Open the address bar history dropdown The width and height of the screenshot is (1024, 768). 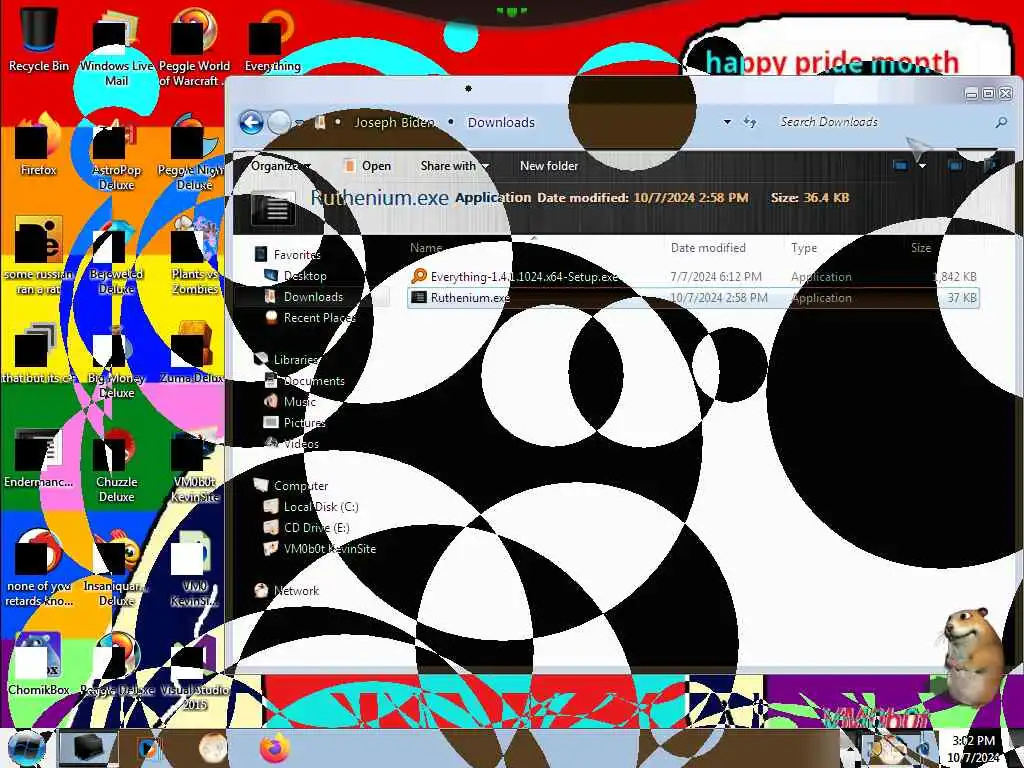[727, 122]
